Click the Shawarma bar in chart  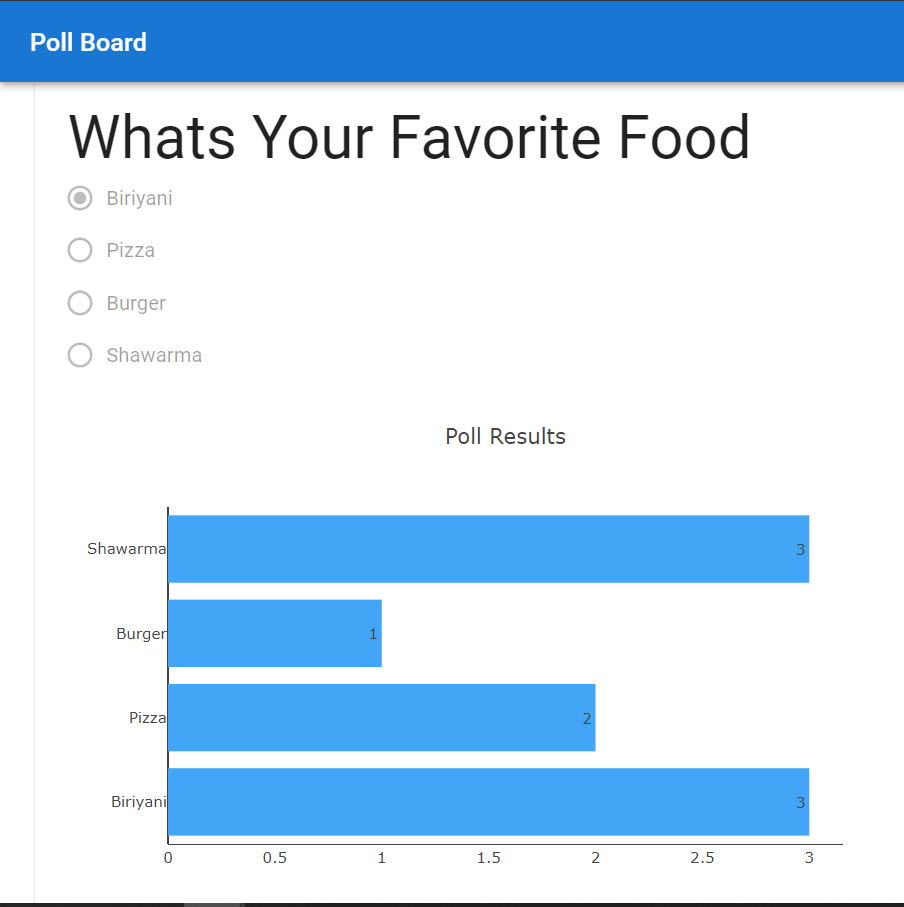pos(488,549)
